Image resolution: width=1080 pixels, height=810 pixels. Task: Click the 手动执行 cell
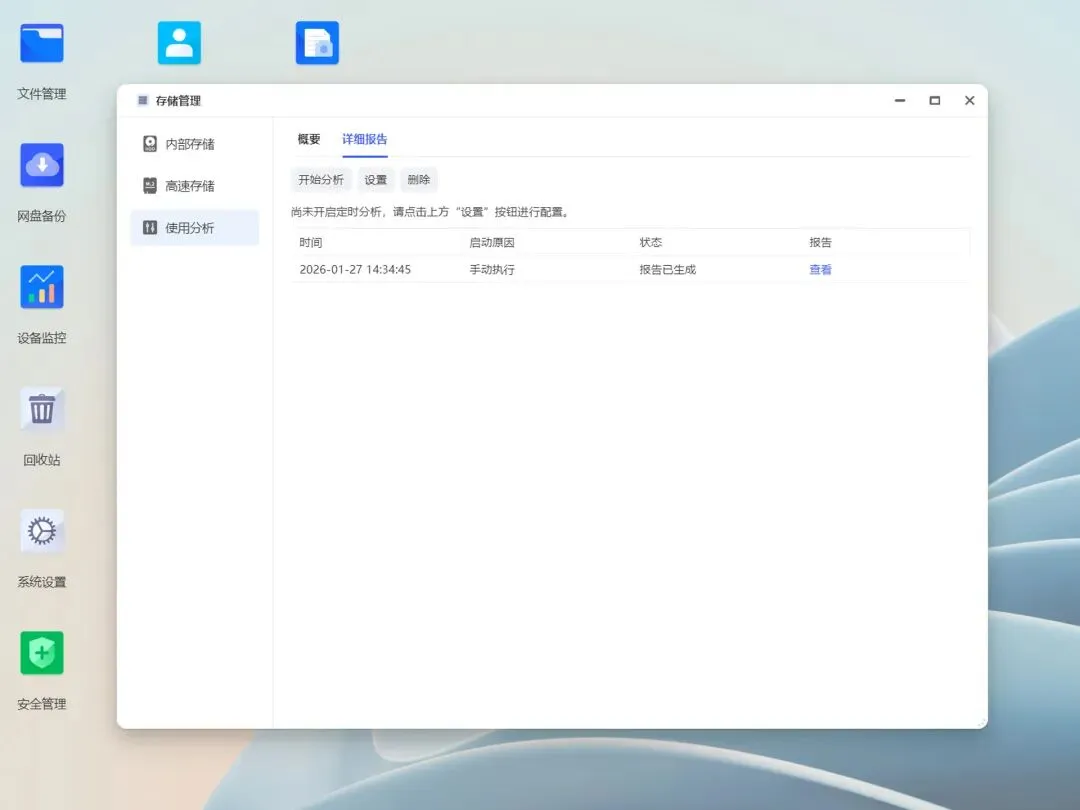pyautogui.click(x=492, y=269)
